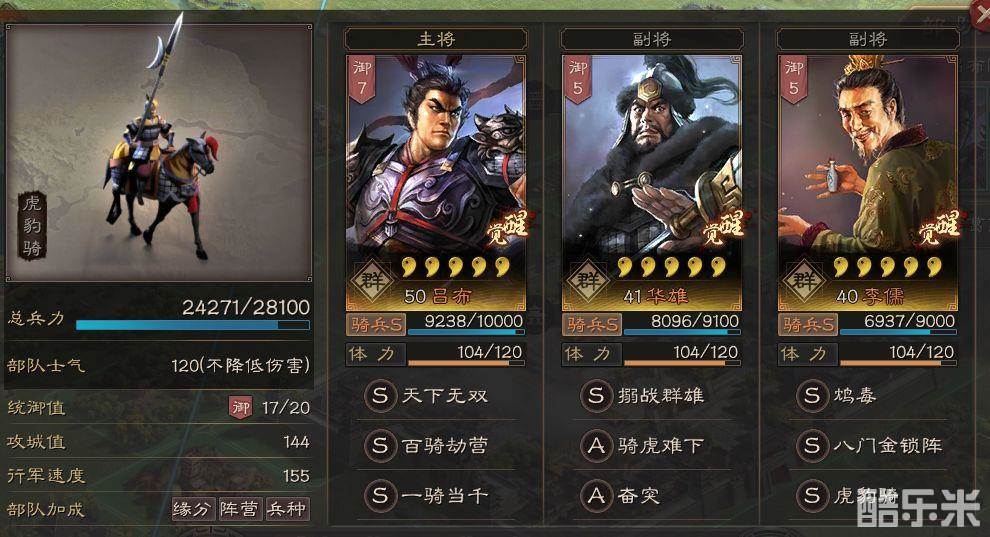Select the S-rank 鸩毒 skill icon
The image size is (990, 537).
(x=812, y=396)
